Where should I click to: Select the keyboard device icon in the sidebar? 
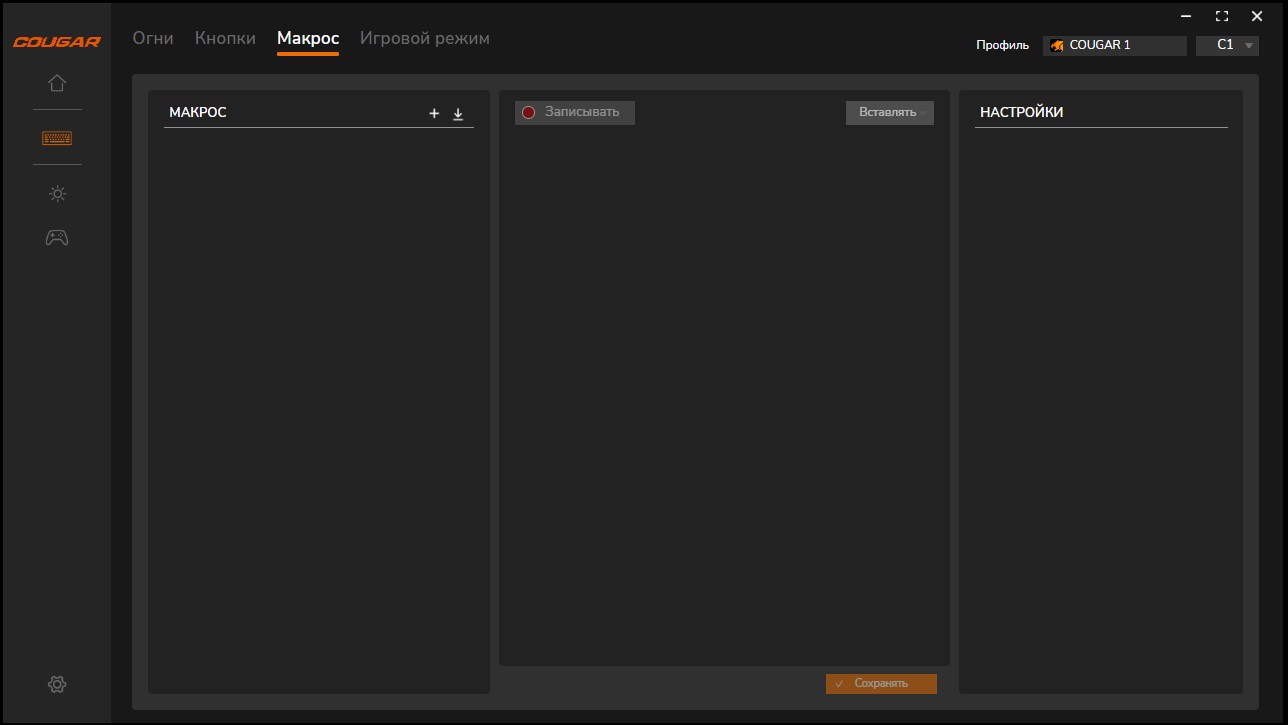click(57, 138)
